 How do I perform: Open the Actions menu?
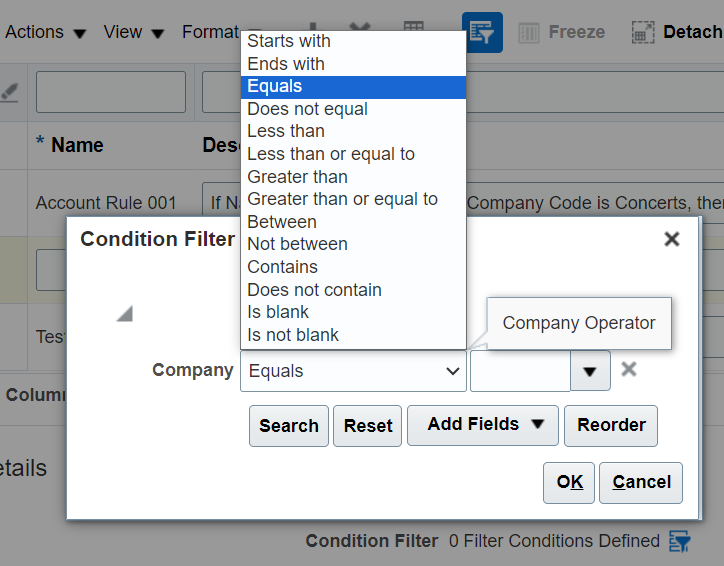tap(45, 32)
